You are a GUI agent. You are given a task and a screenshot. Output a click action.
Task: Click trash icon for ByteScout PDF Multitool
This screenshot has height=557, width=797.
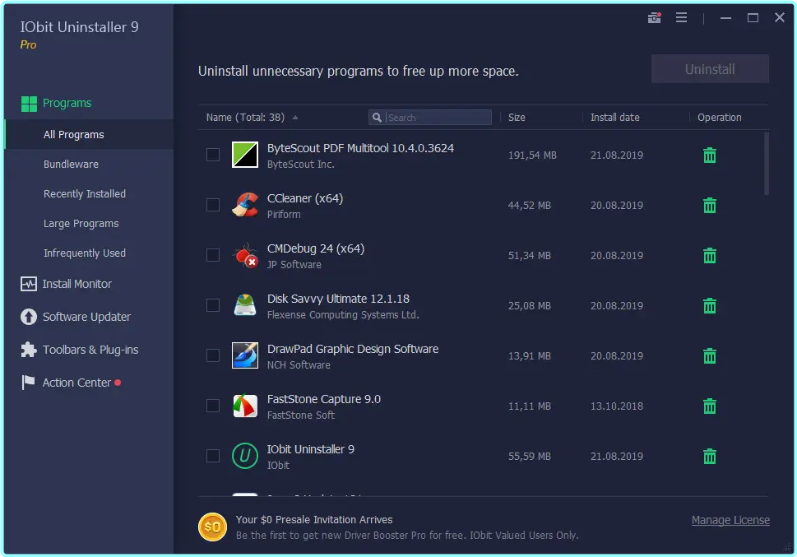(x=710, y=155)
